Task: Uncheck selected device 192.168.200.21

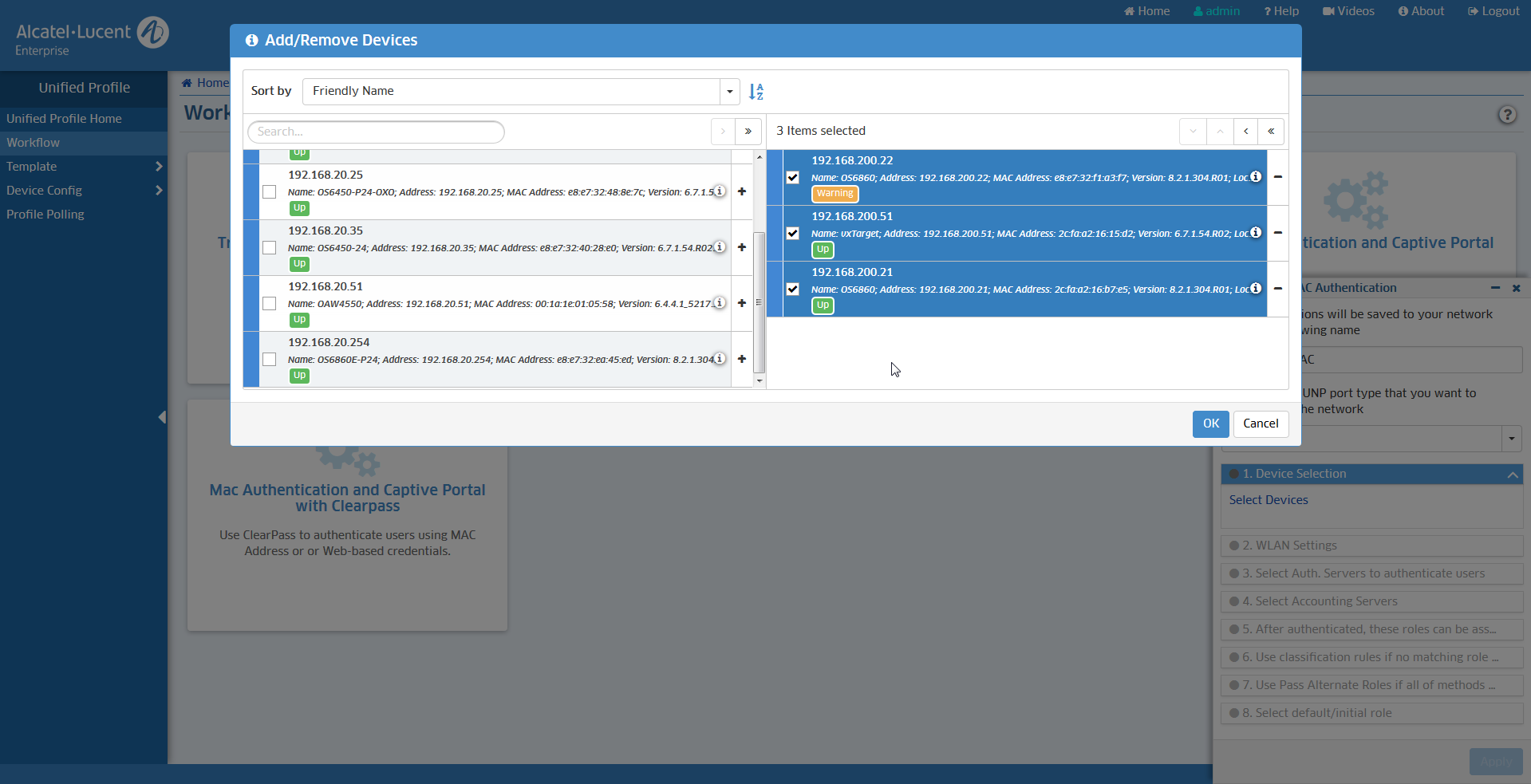Action: pyautogui.click(x=792, y=290)
